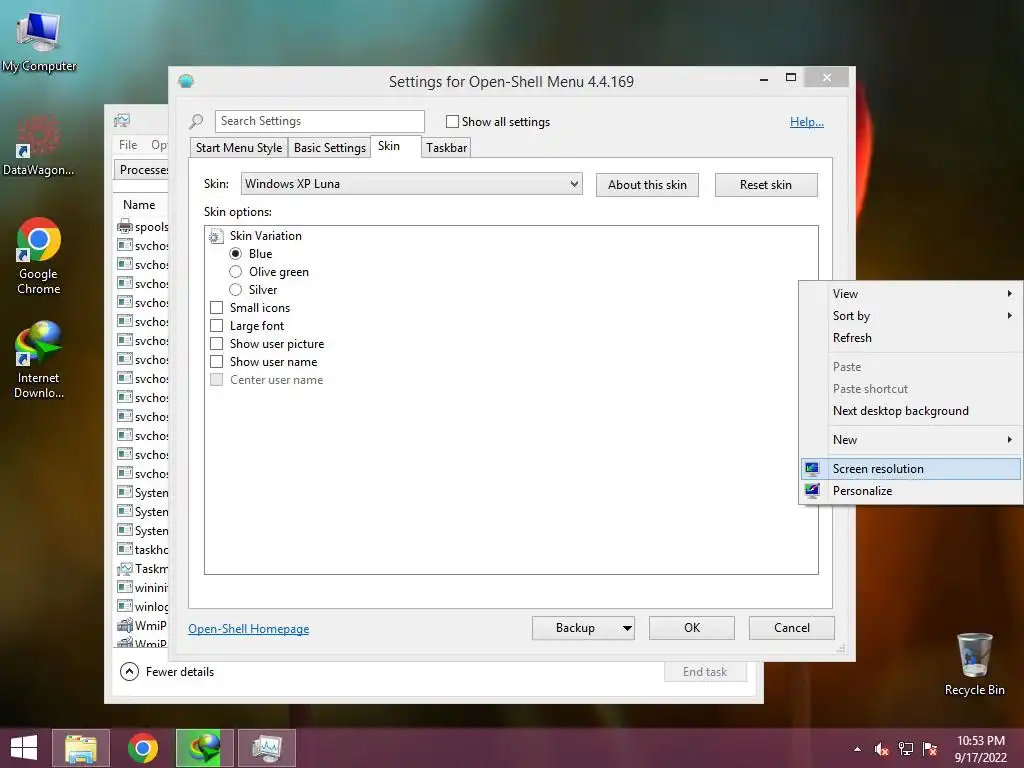Expand the New submenu in context menu
Viewport: 1024px width, 768px height.
point(912,440)
